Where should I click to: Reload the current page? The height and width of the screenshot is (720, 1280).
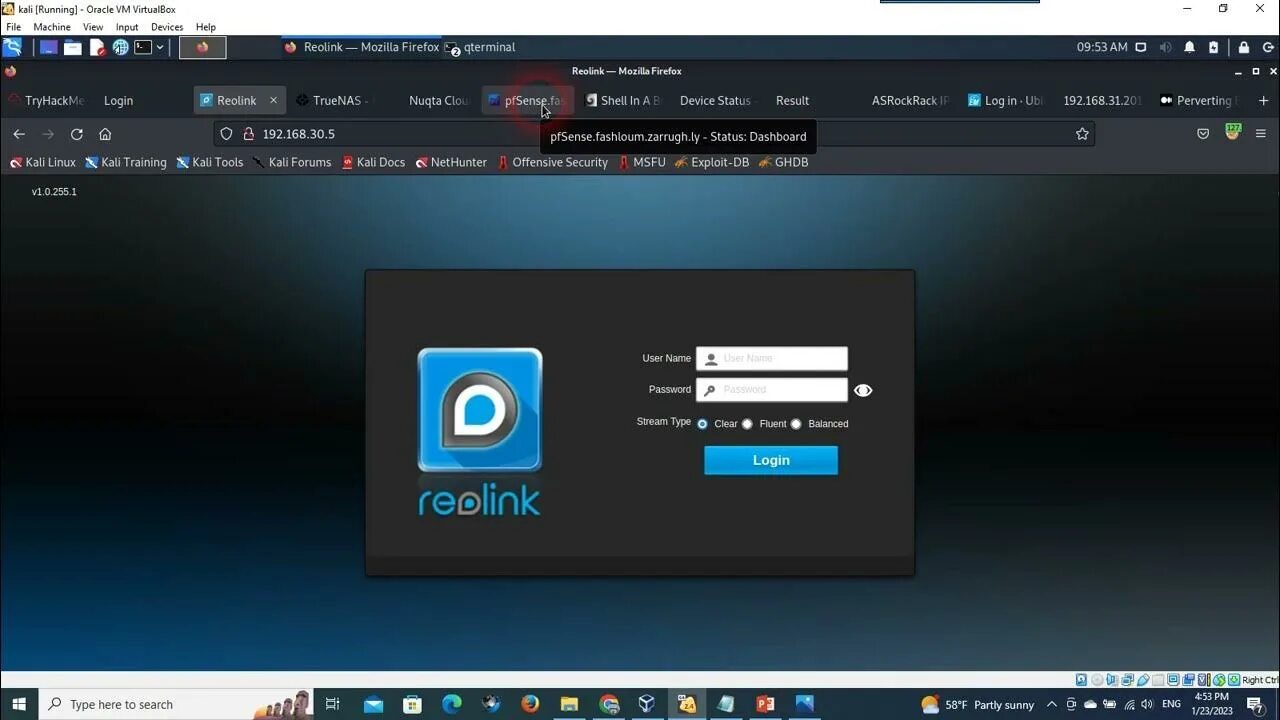click(x=77, y=134)
